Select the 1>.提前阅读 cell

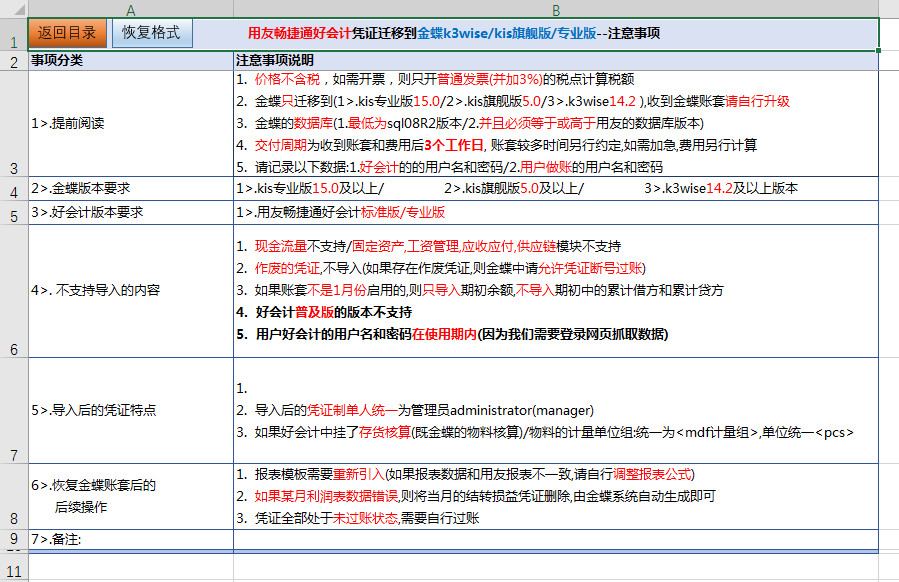130,124
